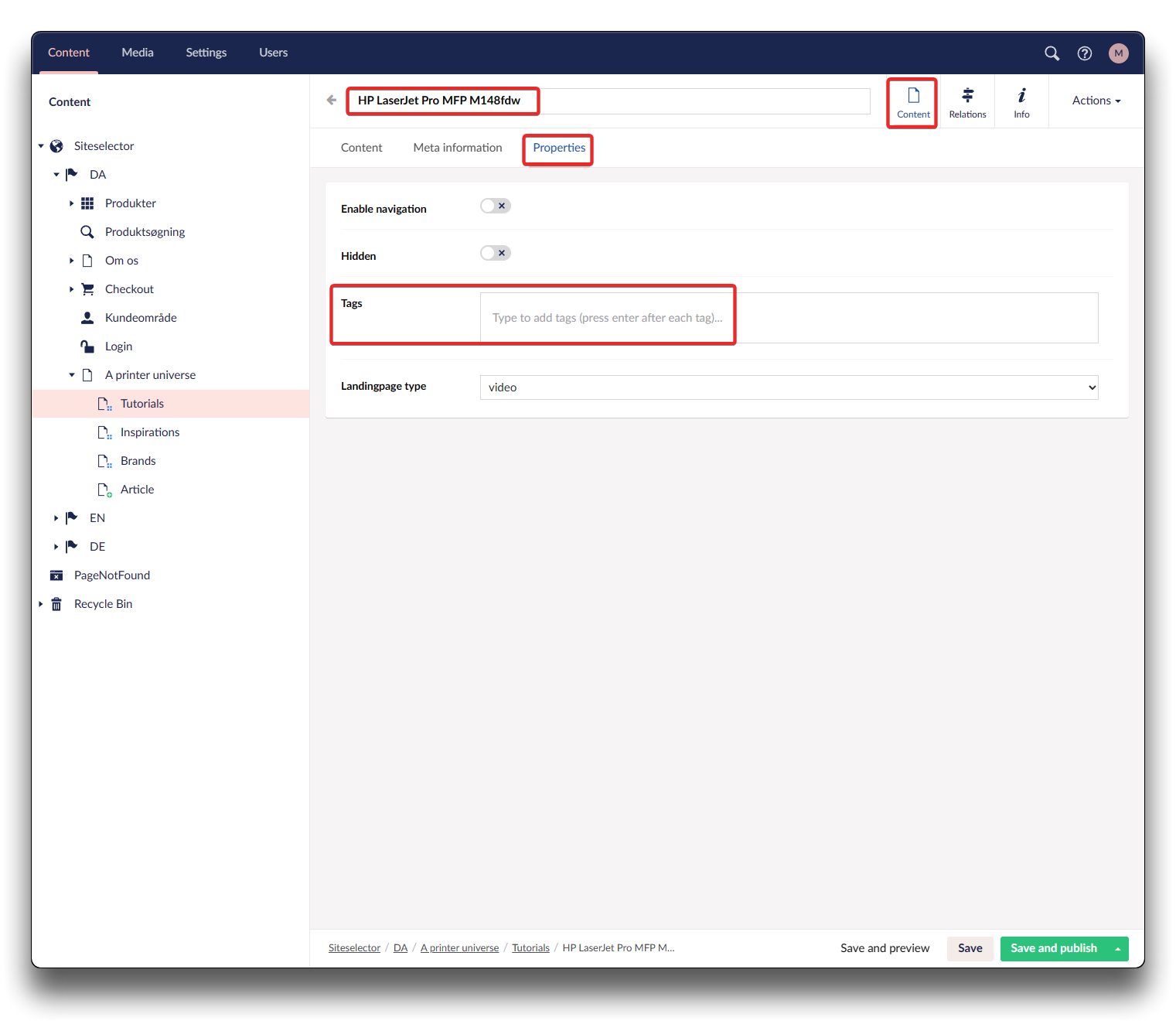This screenshot has width=1176, height=1024.
Task: Toggle the Hidden switch on
Action: (495, 253)
